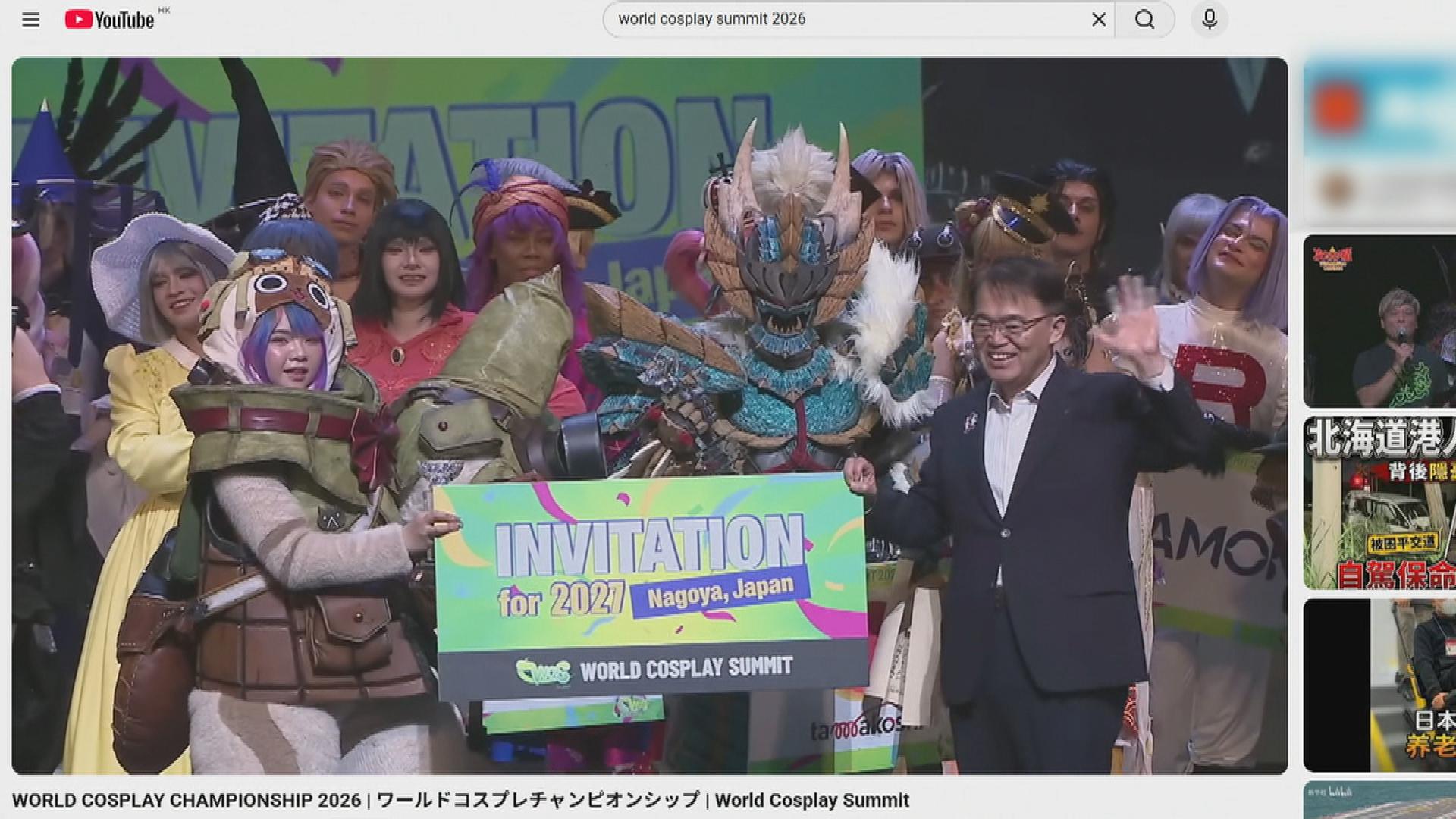Open the suggested video with the man holding a microphone
Viewport: 1456px width, 819px height.
(1379, 321)
